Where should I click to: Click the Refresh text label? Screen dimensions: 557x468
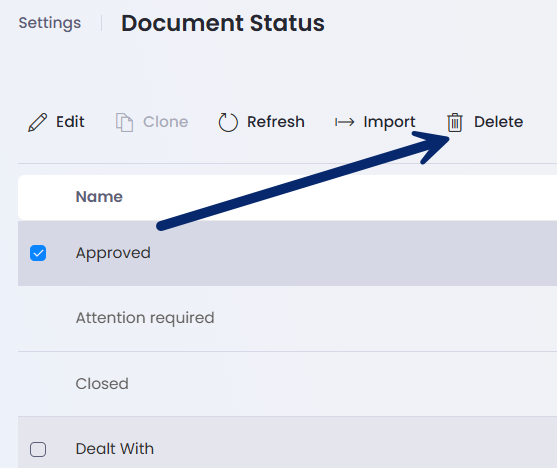276,122
